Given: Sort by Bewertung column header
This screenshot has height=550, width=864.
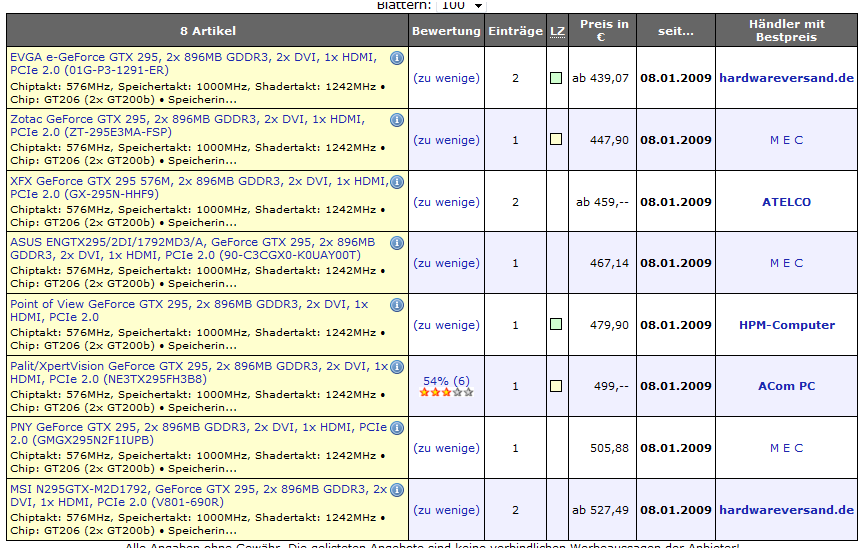Looking at the screenshot, I should (446, 31).
